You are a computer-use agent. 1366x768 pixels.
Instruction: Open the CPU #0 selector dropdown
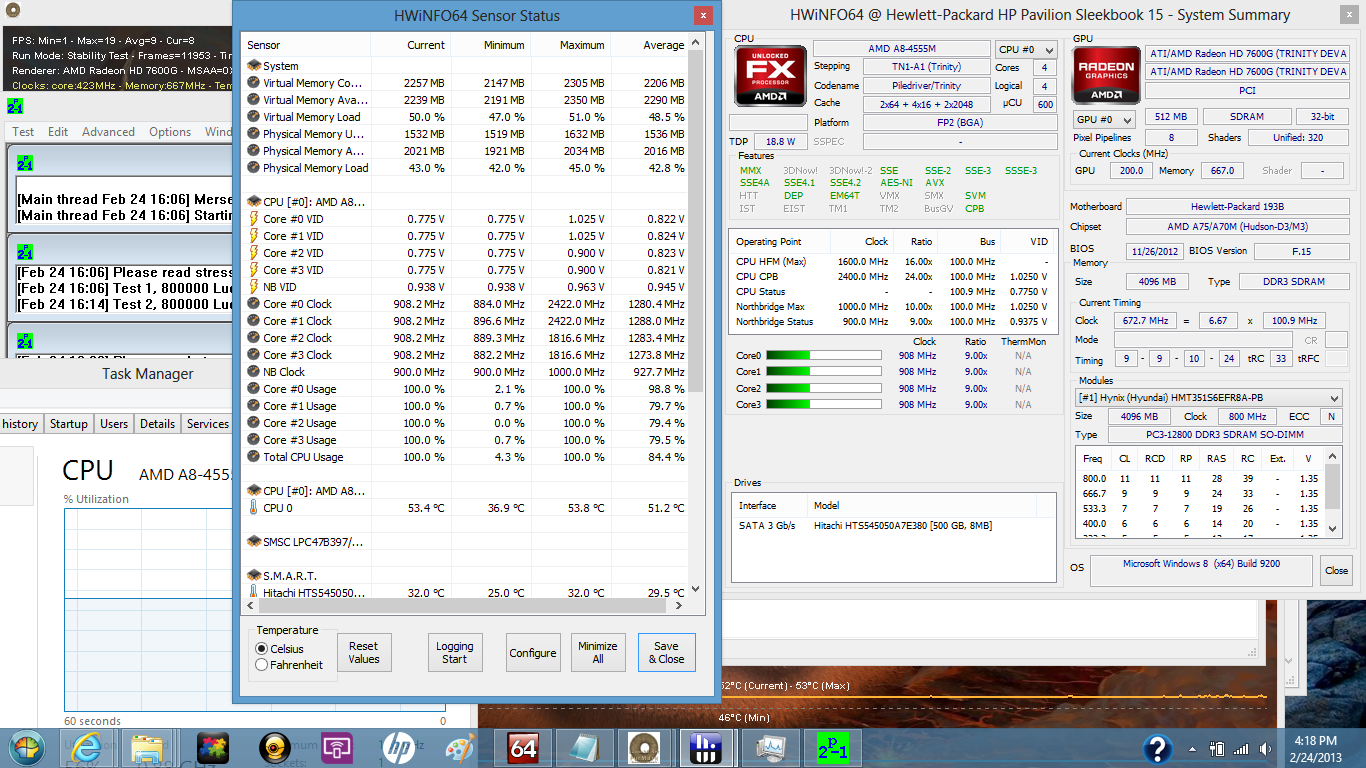coord(1026,49)
